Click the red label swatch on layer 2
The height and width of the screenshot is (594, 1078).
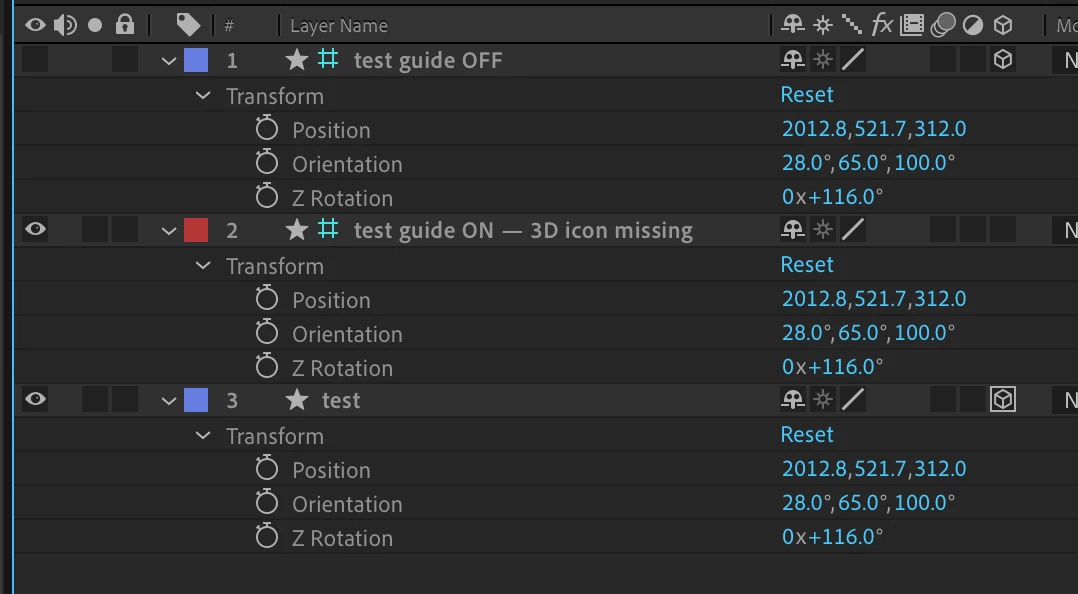coord(196,230)
